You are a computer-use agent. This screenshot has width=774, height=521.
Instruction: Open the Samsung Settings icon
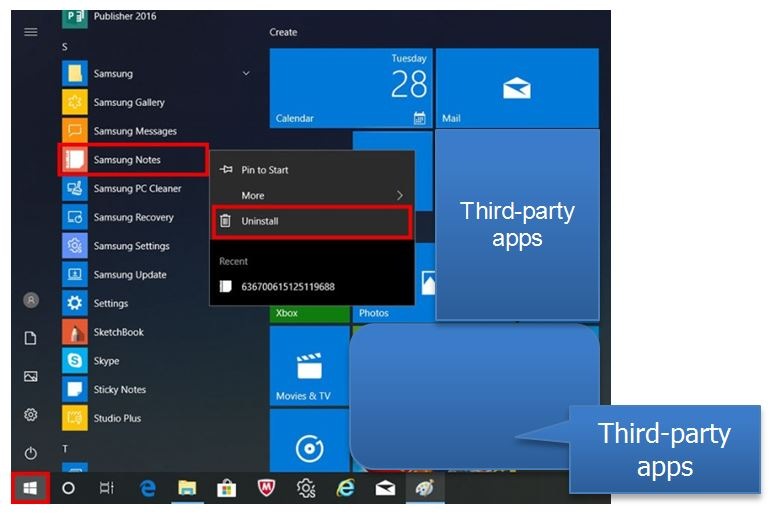pyautogui.click(x=75, y=245)
